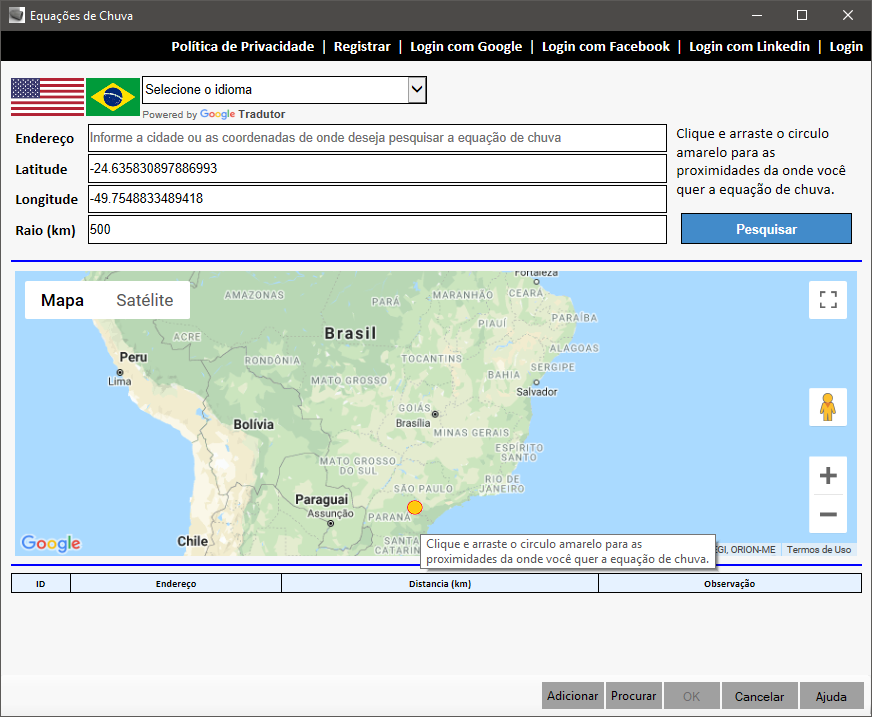Minimize the Equações de Chuva window
Screen dimensions: 872x717
[757, 15]
